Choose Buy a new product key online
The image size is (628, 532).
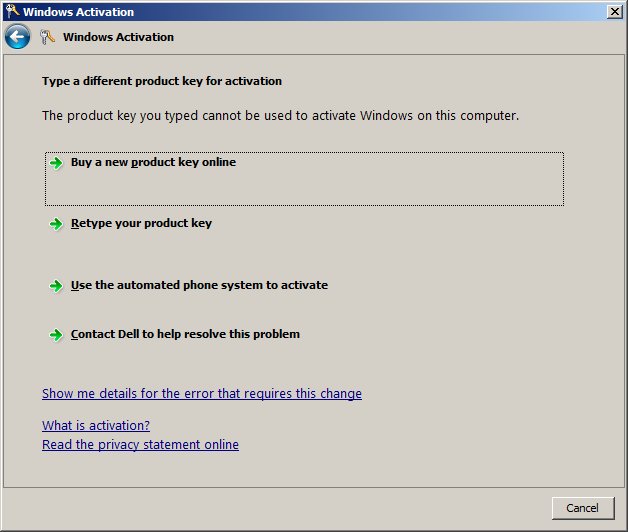pyautogui.click(x=153, y=162)
